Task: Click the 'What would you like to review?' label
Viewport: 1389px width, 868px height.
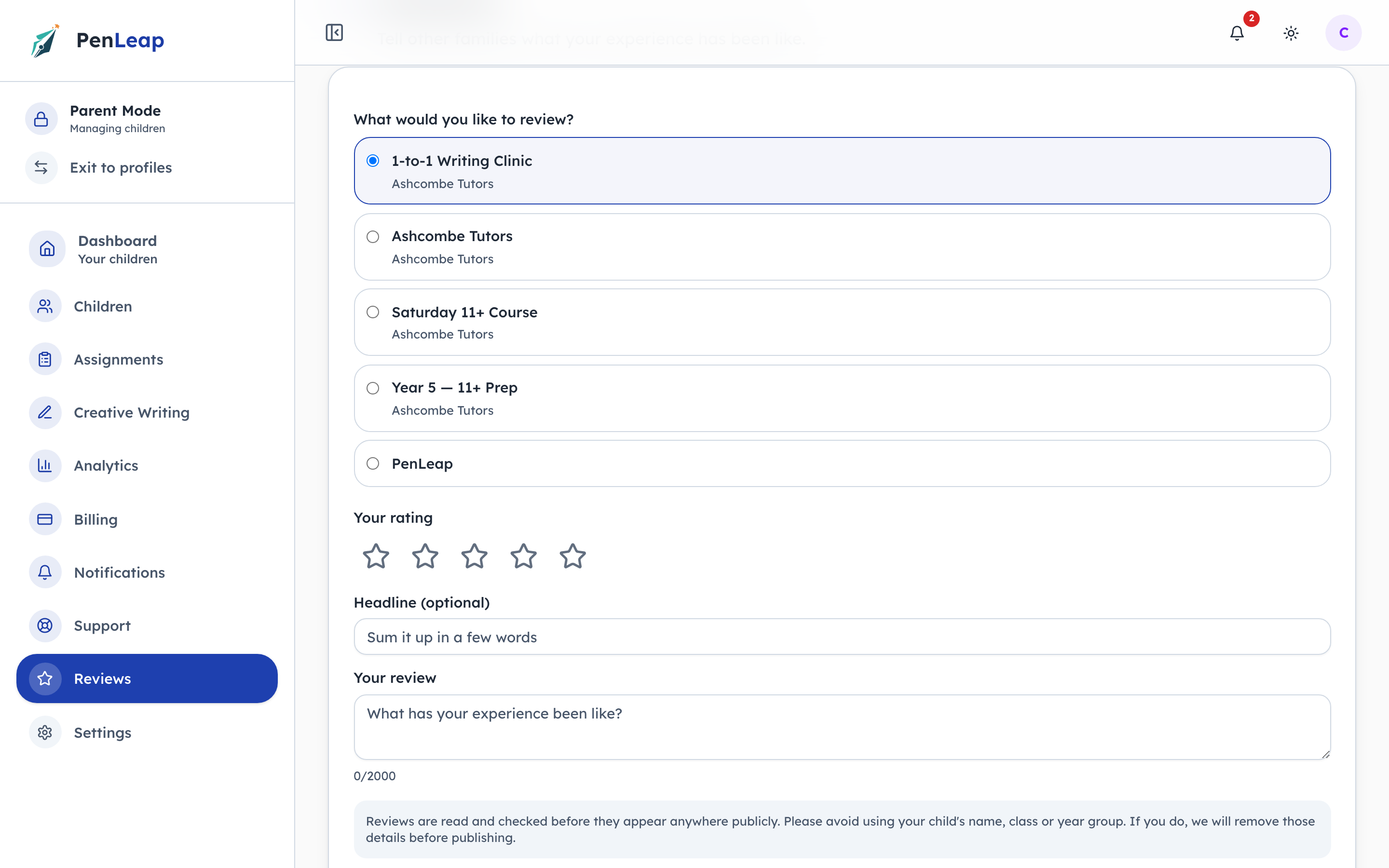Action: coord(464,120)
